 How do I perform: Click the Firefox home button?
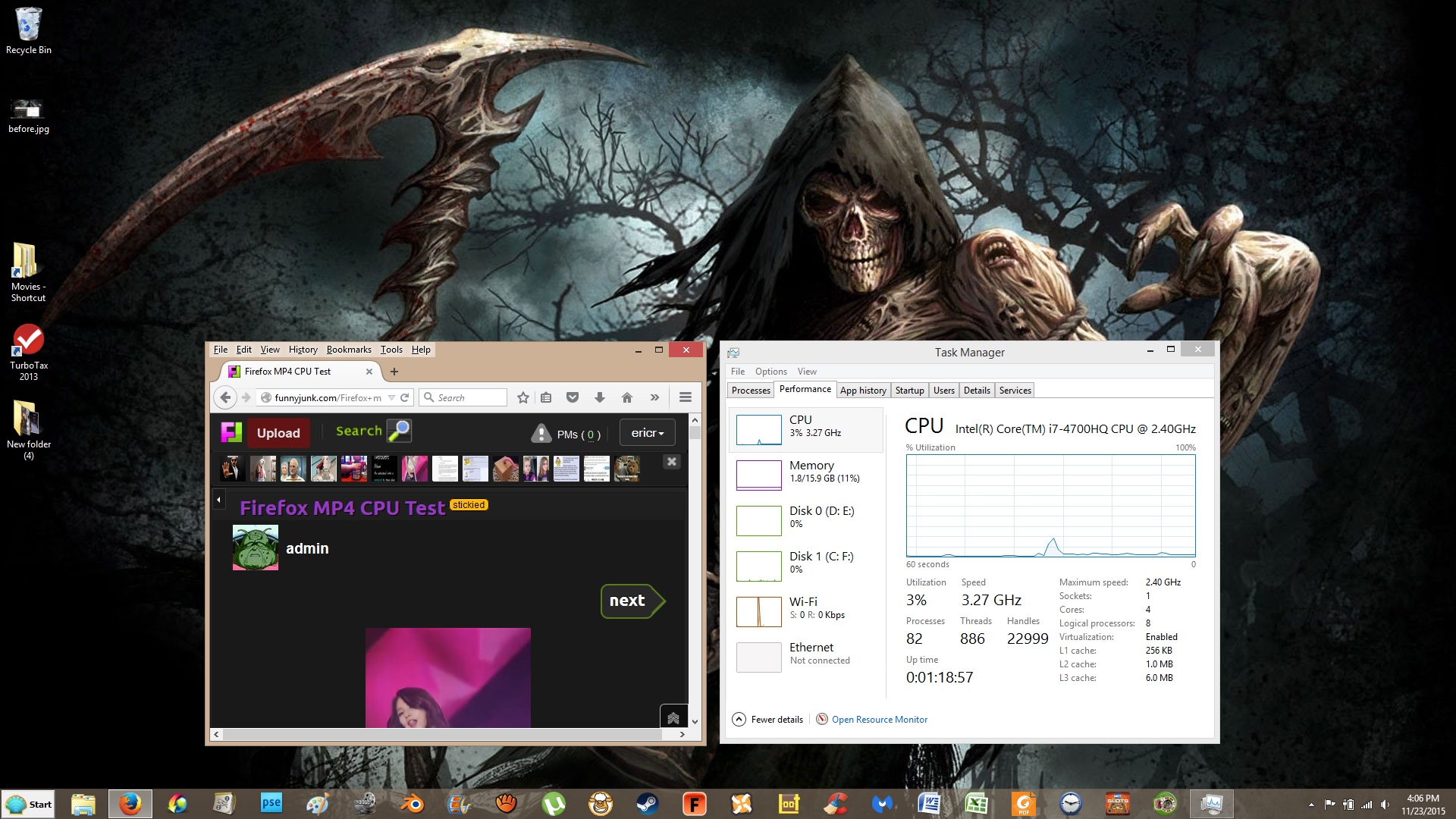pyautogui.click(x=626, y=397)
